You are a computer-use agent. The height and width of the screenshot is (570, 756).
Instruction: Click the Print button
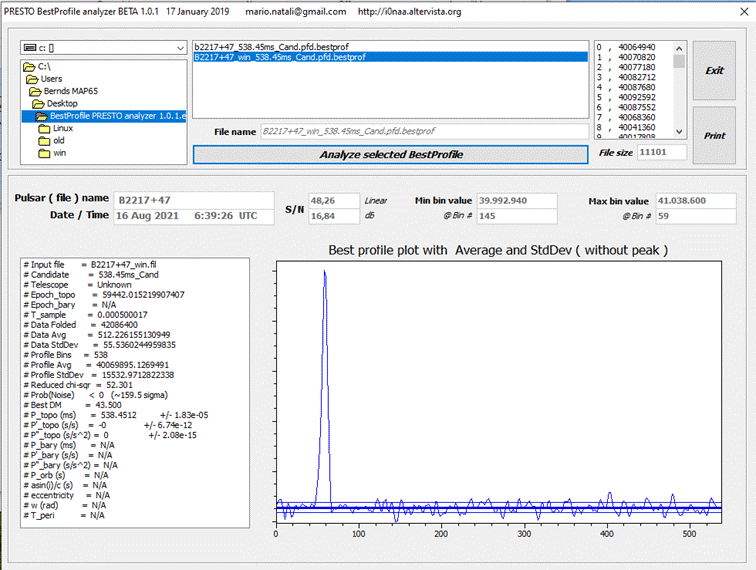pyautogui.click(x=714, y=136)
